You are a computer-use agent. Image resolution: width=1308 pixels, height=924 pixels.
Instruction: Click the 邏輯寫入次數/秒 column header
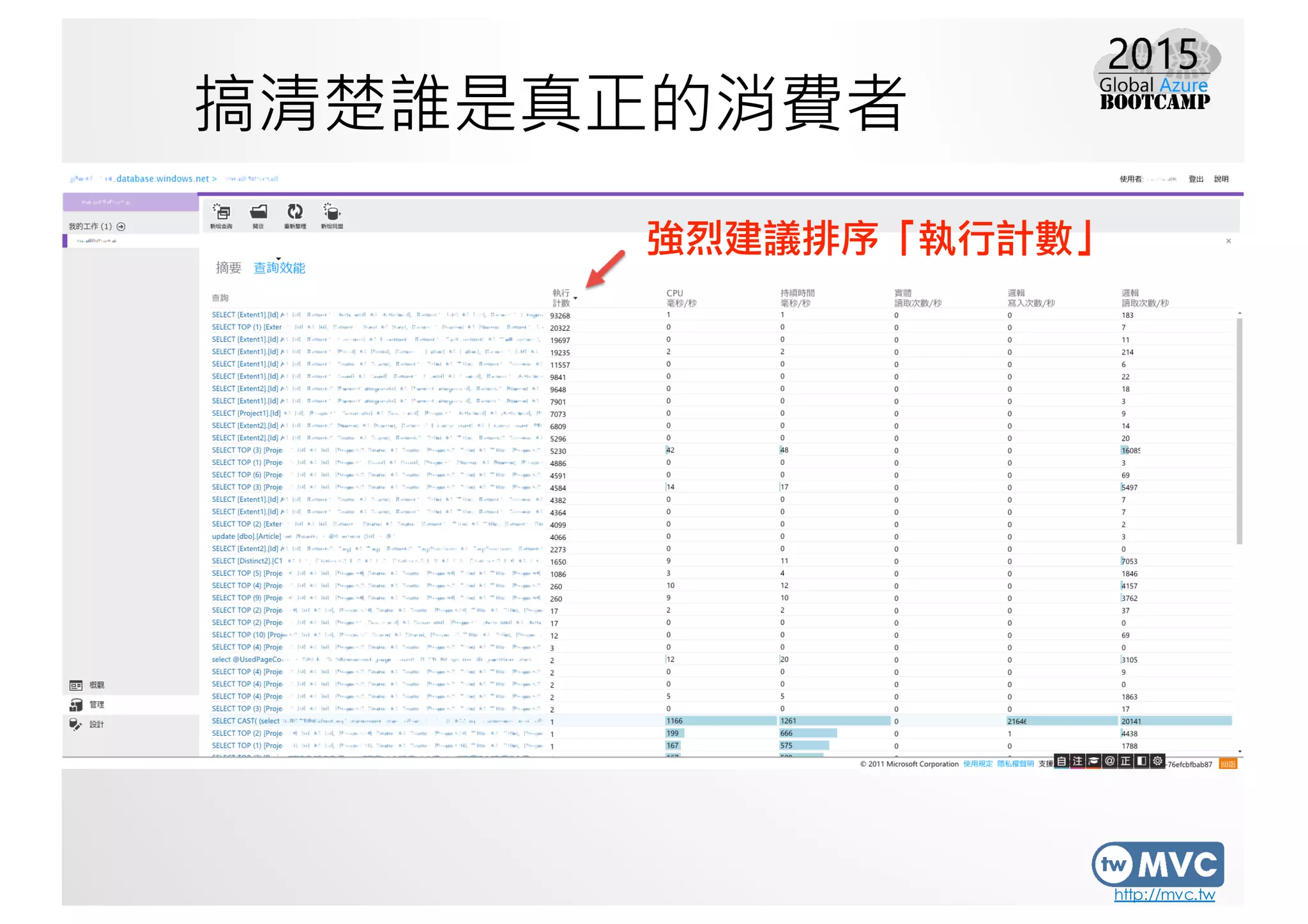1031,298
